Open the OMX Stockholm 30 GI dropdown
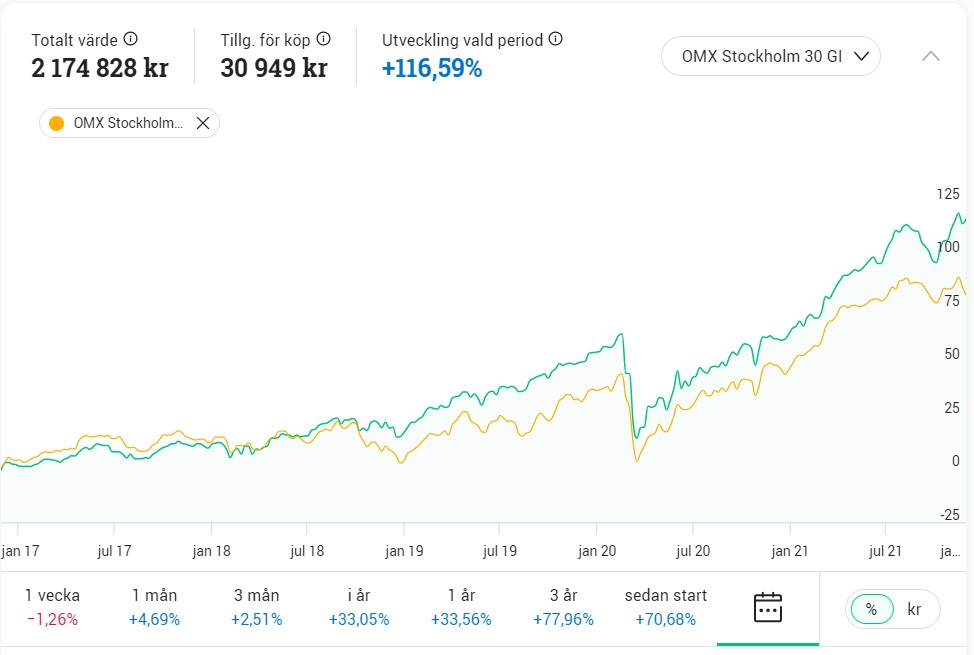Image resolution: width=974 pixels, height=655 pixels. (770, 56)
